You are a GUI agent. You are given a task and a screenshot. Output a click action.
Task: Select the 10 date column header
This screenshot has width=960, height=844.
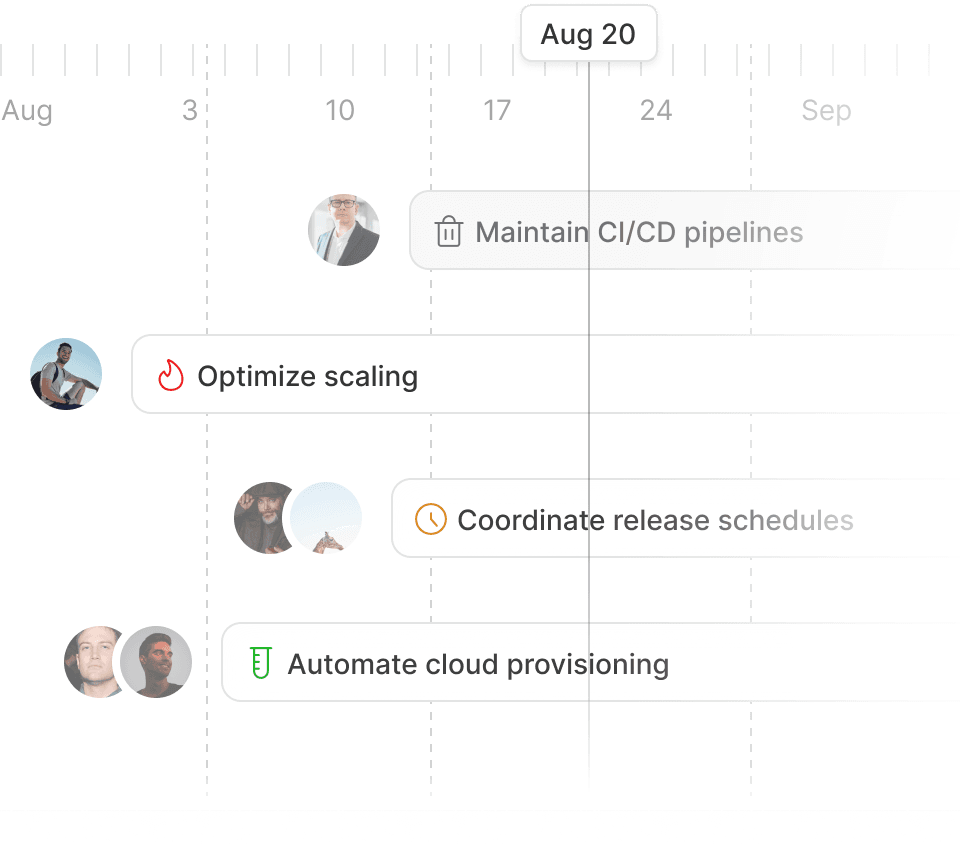point(340,111)
